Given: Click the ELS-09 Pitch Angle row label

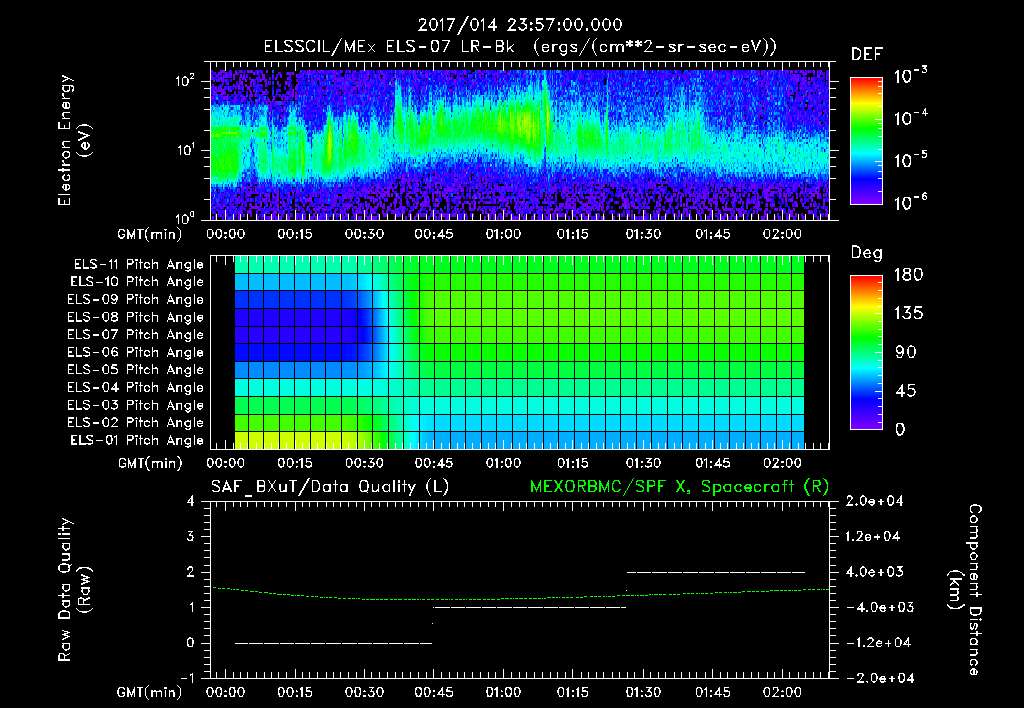Looking at the screenshot, I should pyautogui.click(x=136, y=300).
